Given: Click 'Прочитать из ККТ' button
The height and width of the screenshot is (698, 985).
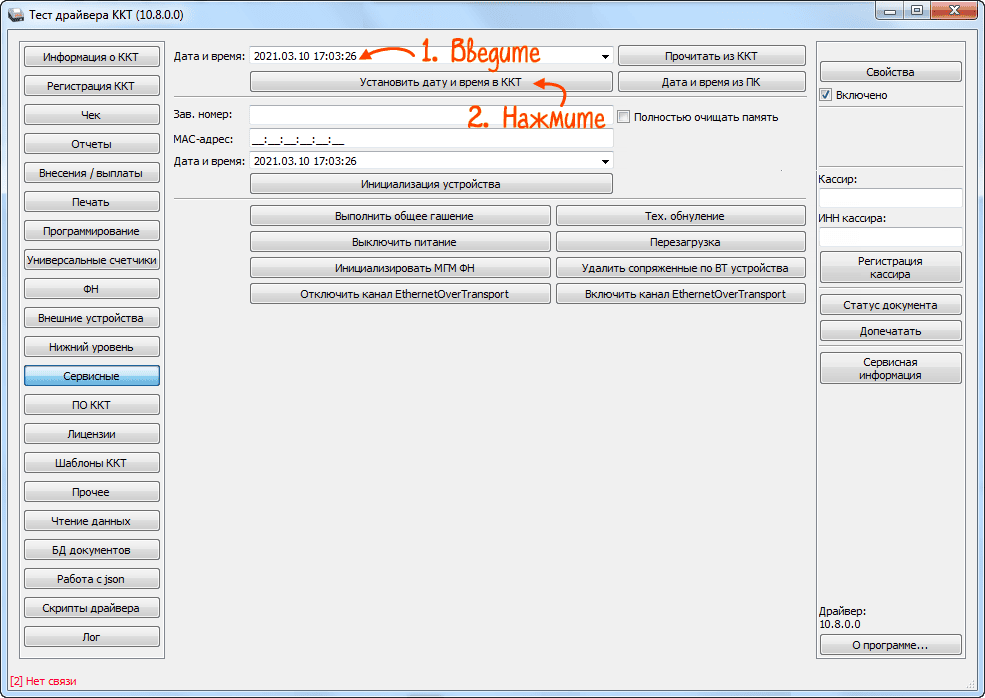Looking at the screenshot, I should pyautogui.click(x=711, y=56).
